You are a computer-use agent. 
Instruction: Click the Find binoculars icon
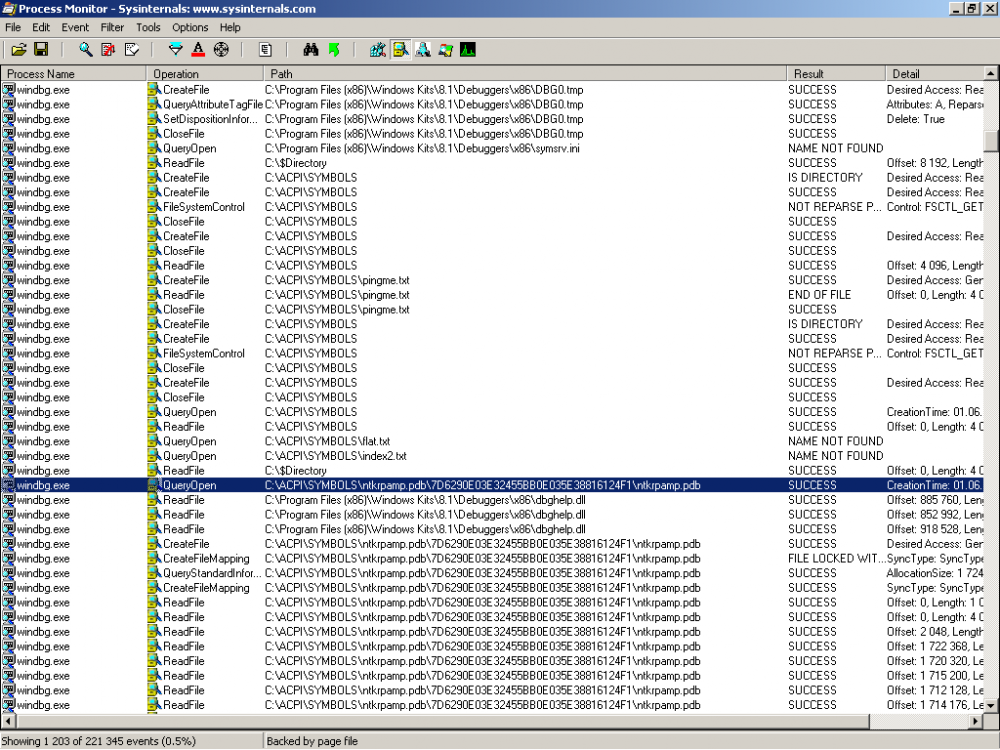point(310,49)
